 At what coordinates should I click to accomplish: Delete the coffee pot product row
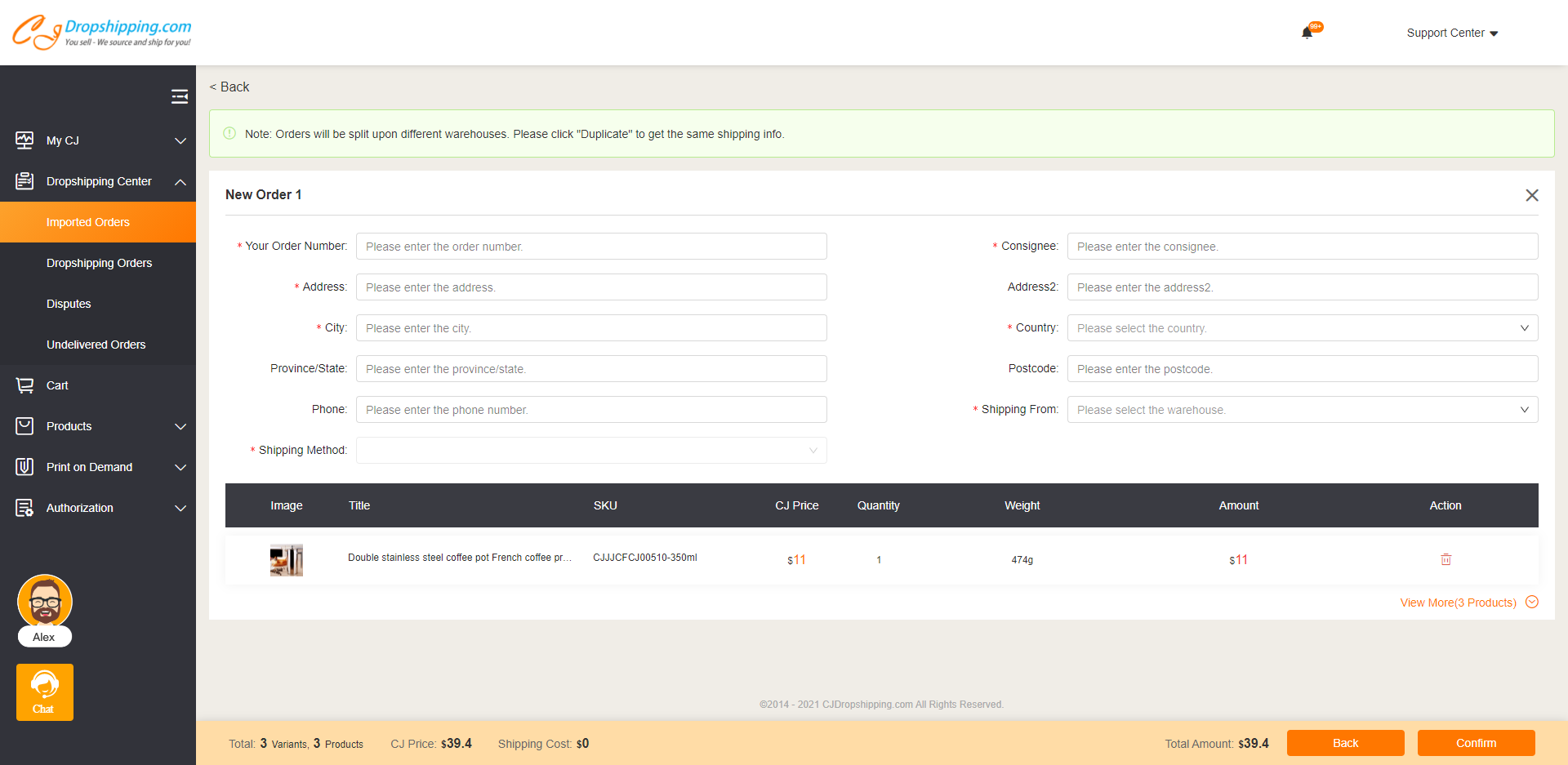point(1446,559)
